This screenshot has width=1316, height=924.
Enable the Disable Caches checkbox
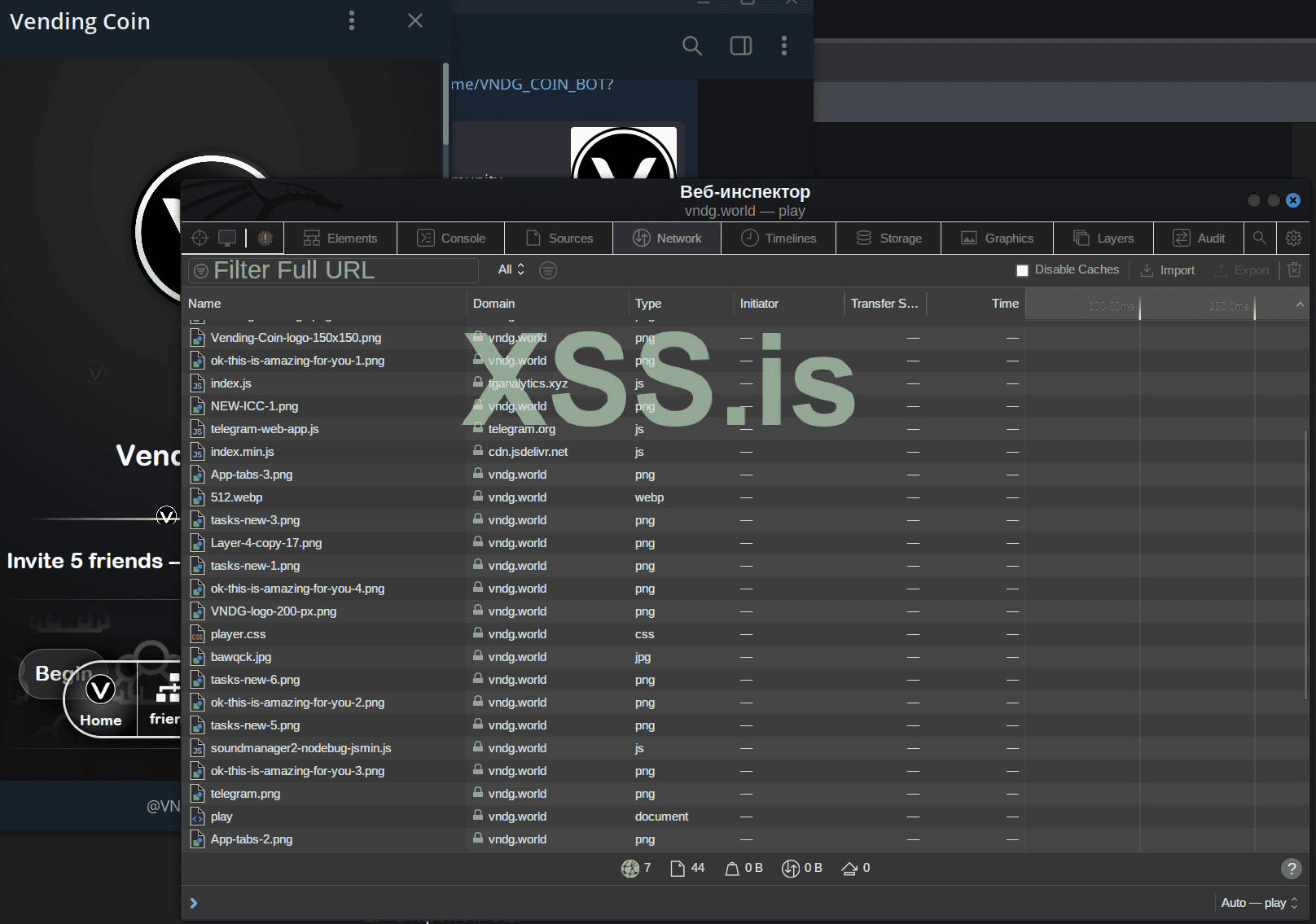click(x=1023, y=270)
